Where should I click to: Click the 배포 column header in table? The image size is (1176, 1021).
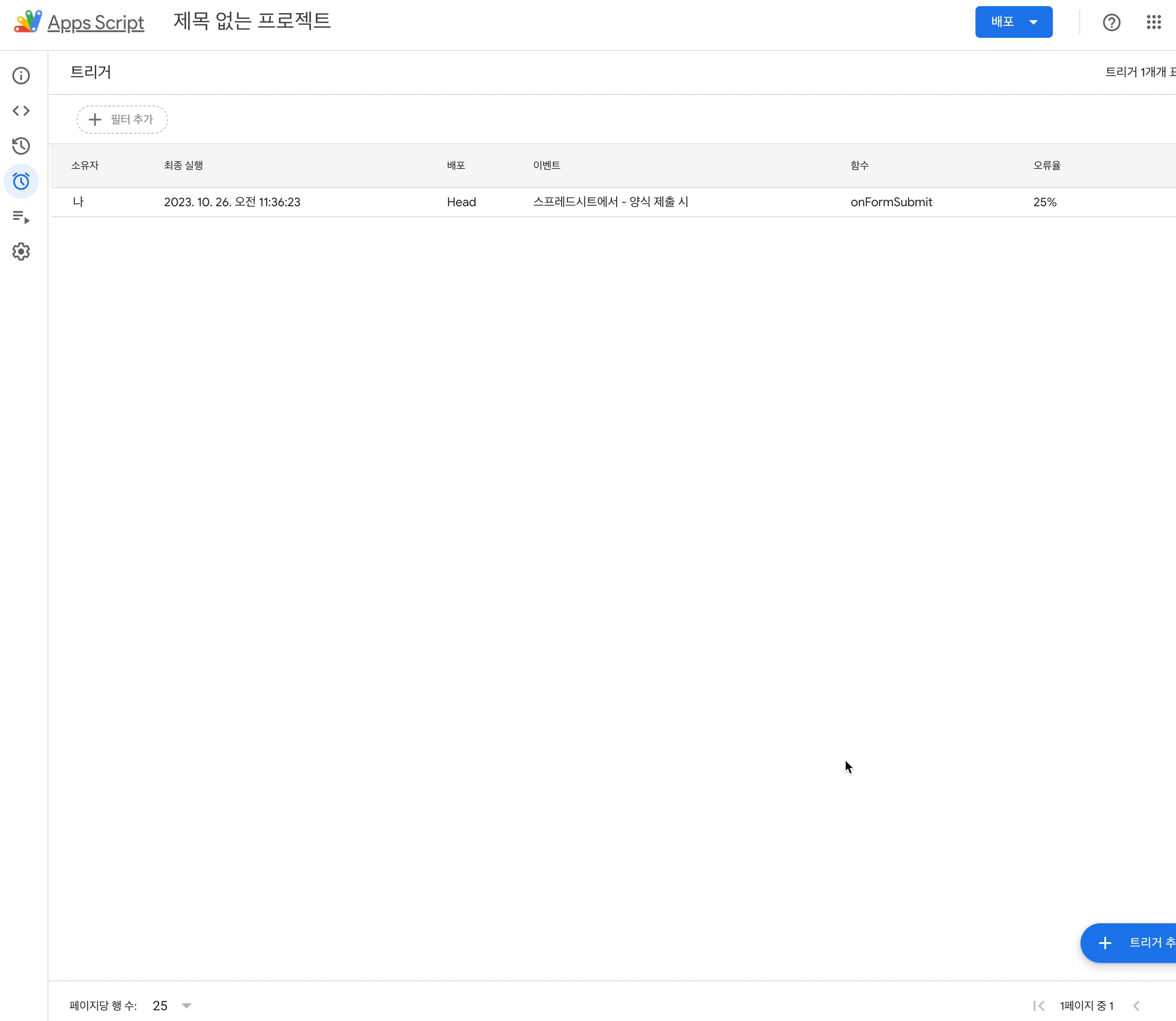(456, 165)
